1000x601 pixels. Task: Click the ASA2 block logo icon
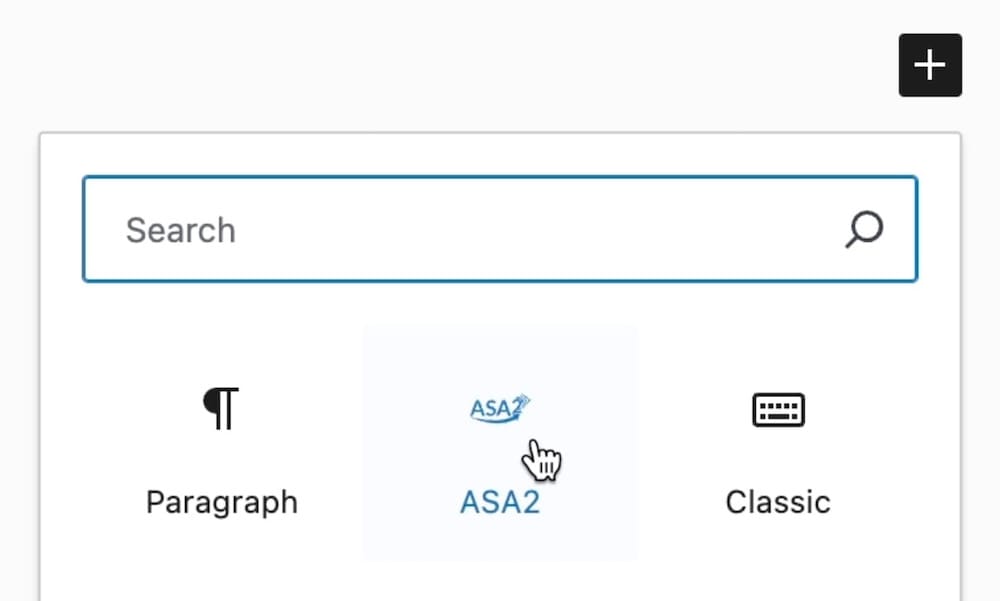click(x=498, y=408)
